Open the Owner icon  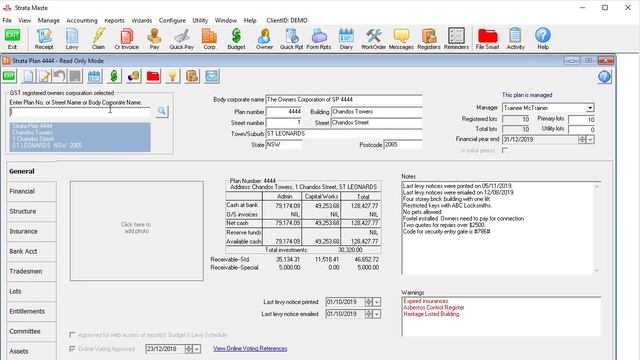pos(264,36)
